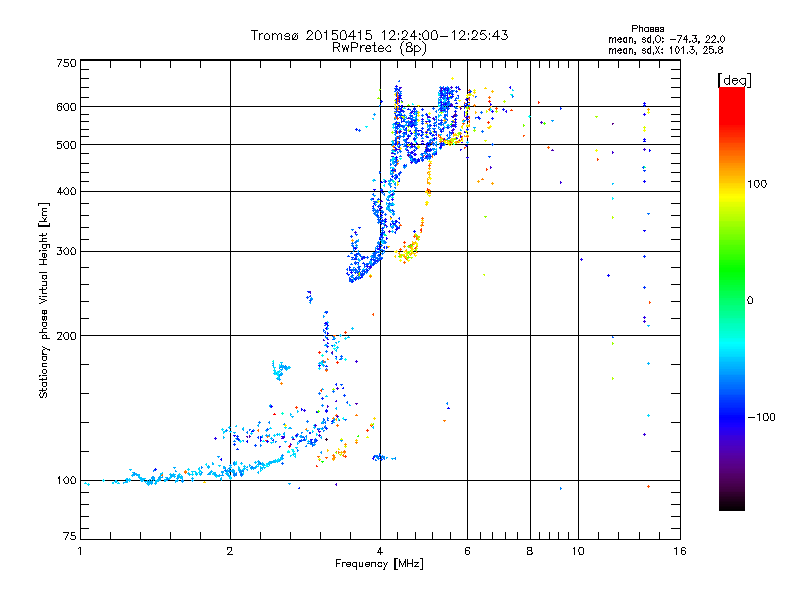Click the y-axis tick label '300'
The image size is (800, 600).
pos(66,252)
